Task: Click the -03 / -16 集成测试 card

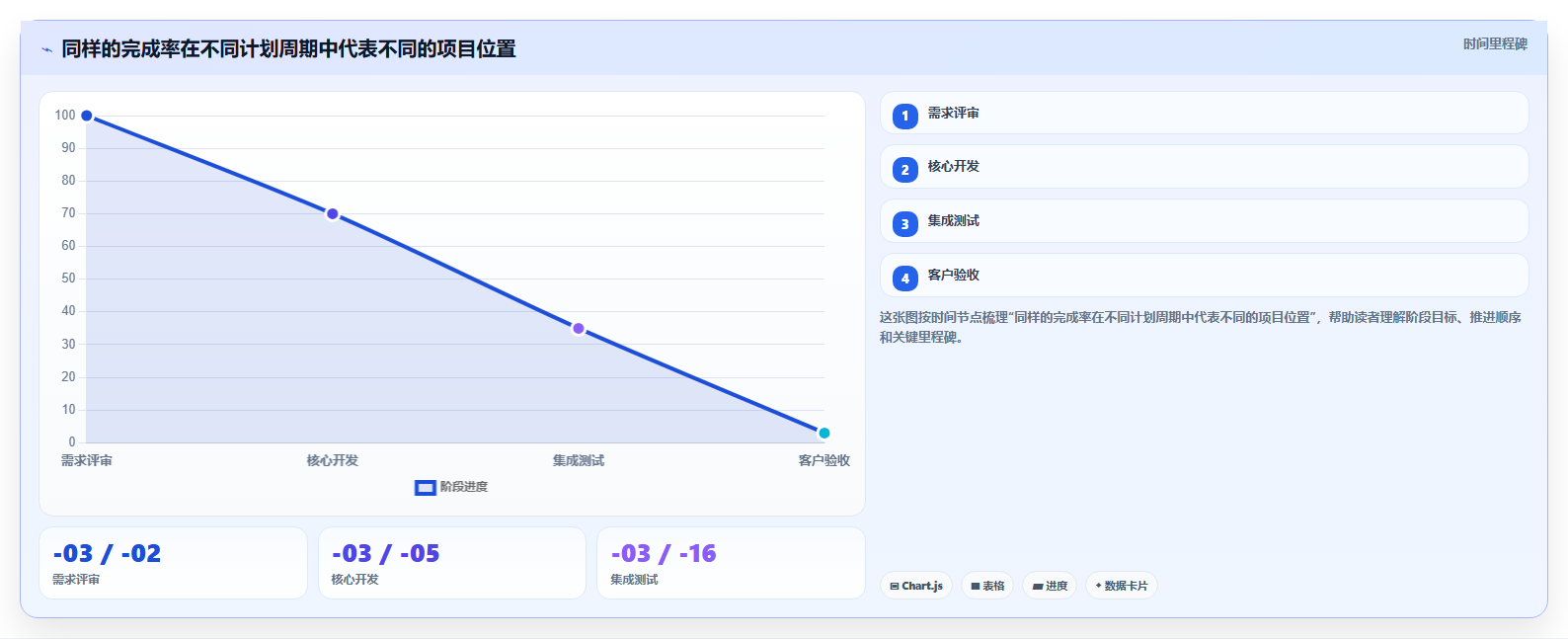Action: (731, 563)
